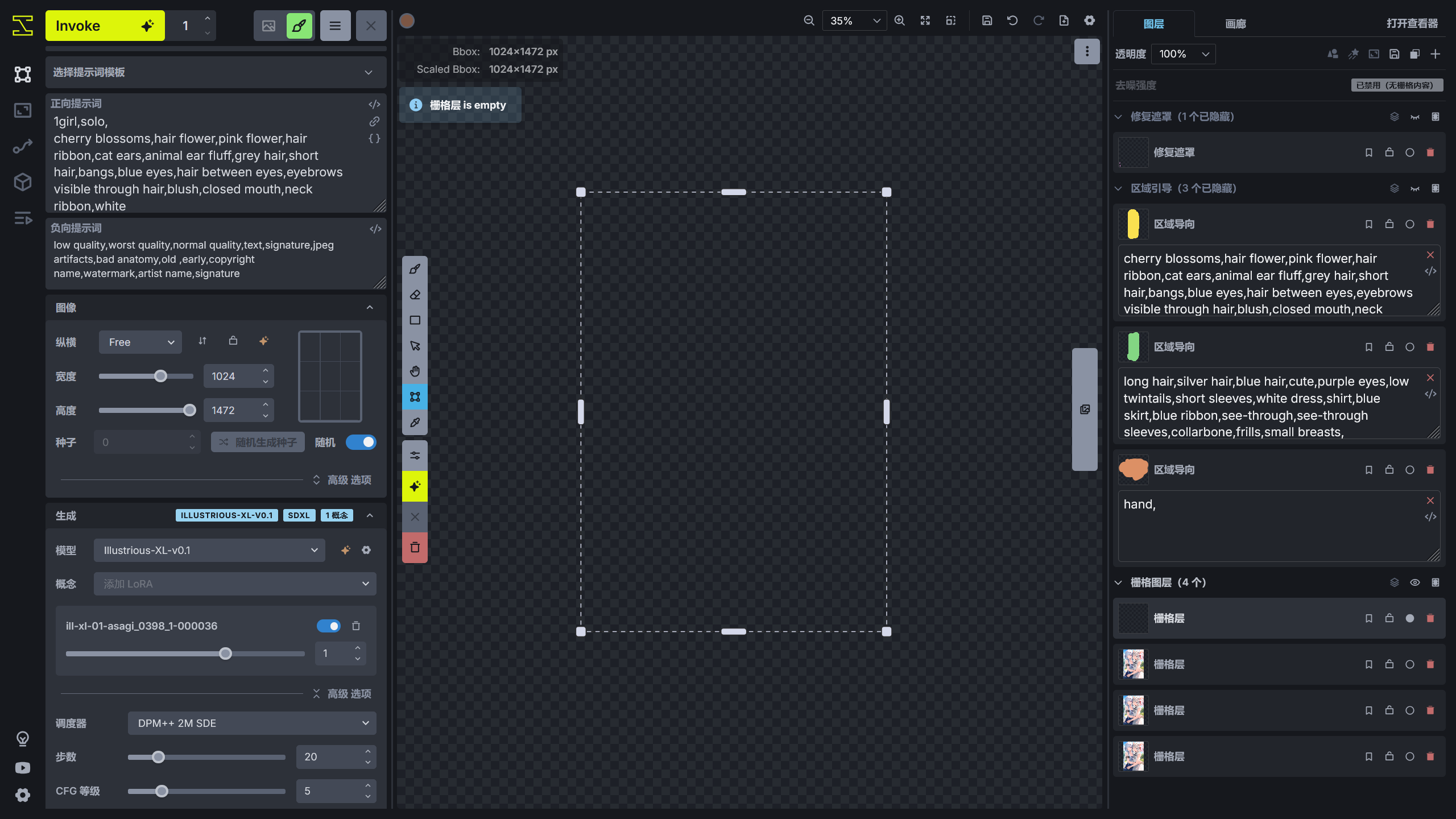The width and height of the screenshot is (1456, 819).
Task: Delete the hand regional guidance layer
Action: coord(1430,470)
